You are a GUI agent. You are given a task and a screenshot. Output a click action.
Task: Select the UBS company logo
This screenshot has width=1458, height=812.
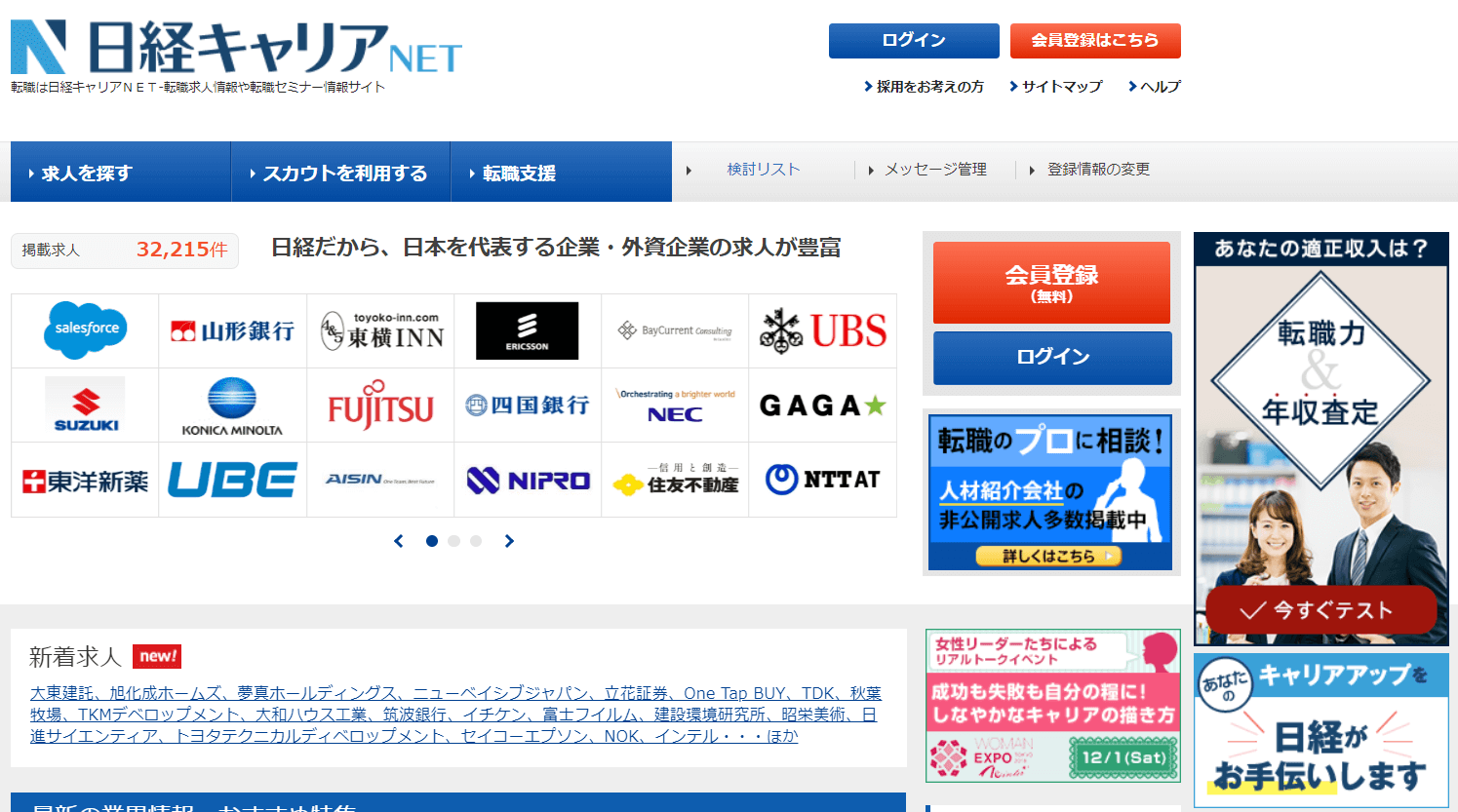[822, 330]
